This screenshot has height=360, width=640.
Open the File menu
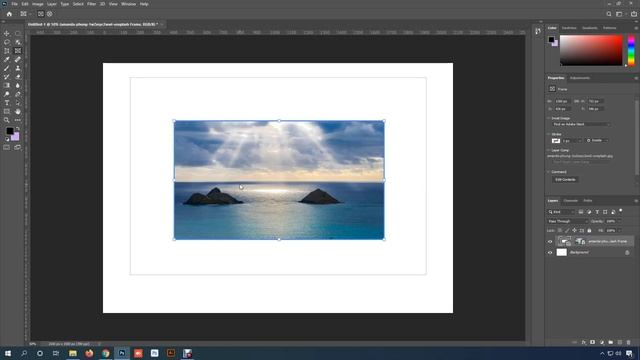pyautogui.click(x=14, y=4)
